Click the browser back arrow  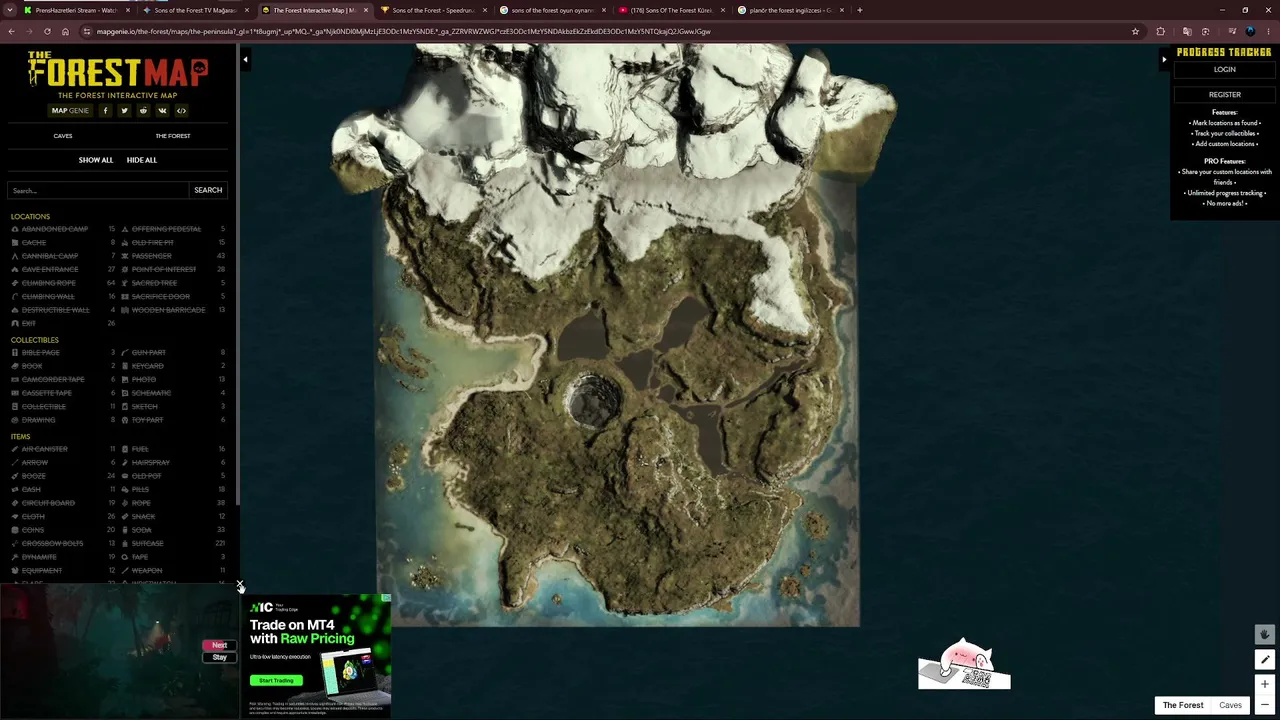11,31
